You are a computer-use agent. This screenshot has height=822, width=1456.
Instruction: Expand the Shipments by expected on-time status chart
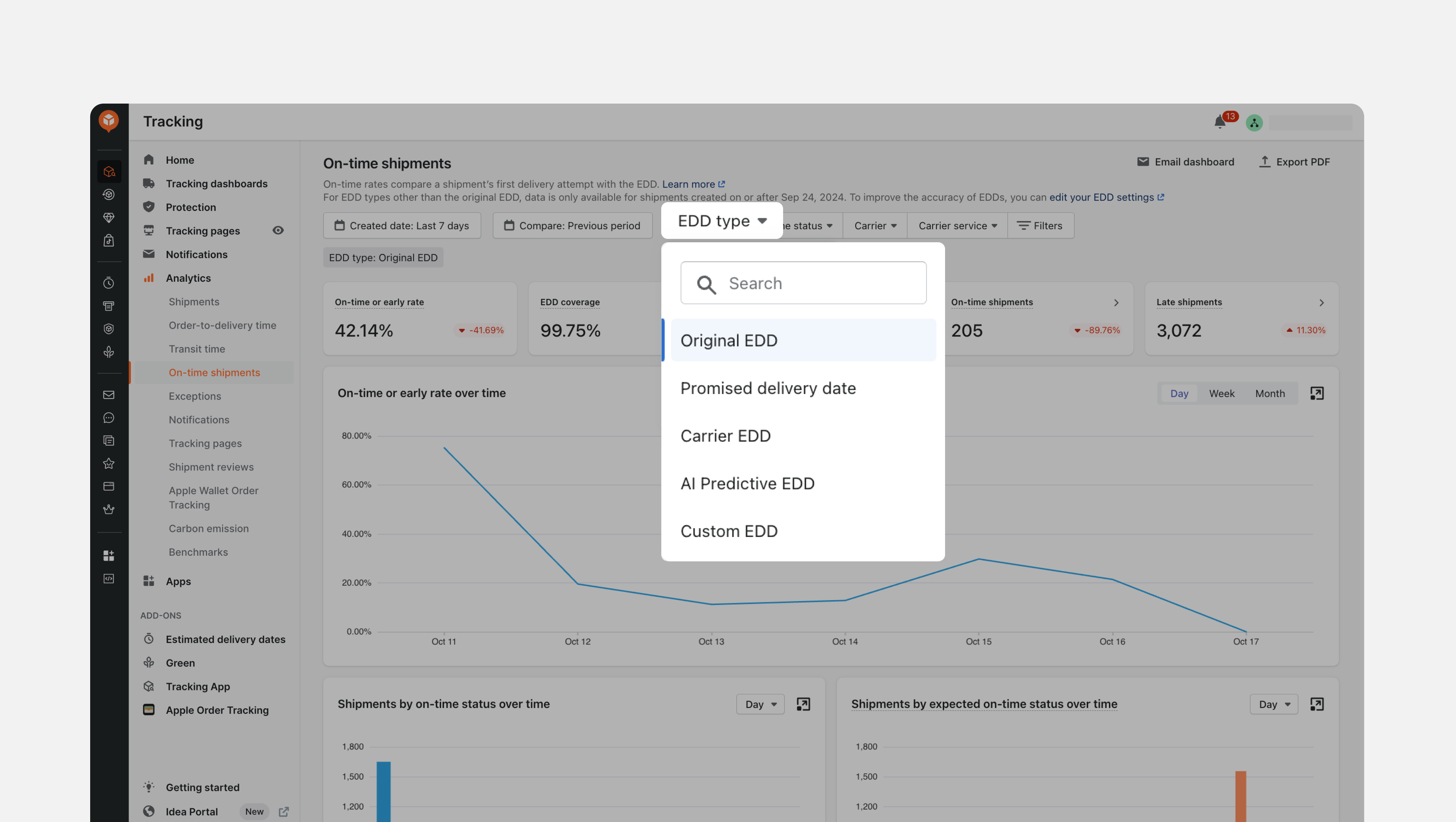pos(1317,704)
